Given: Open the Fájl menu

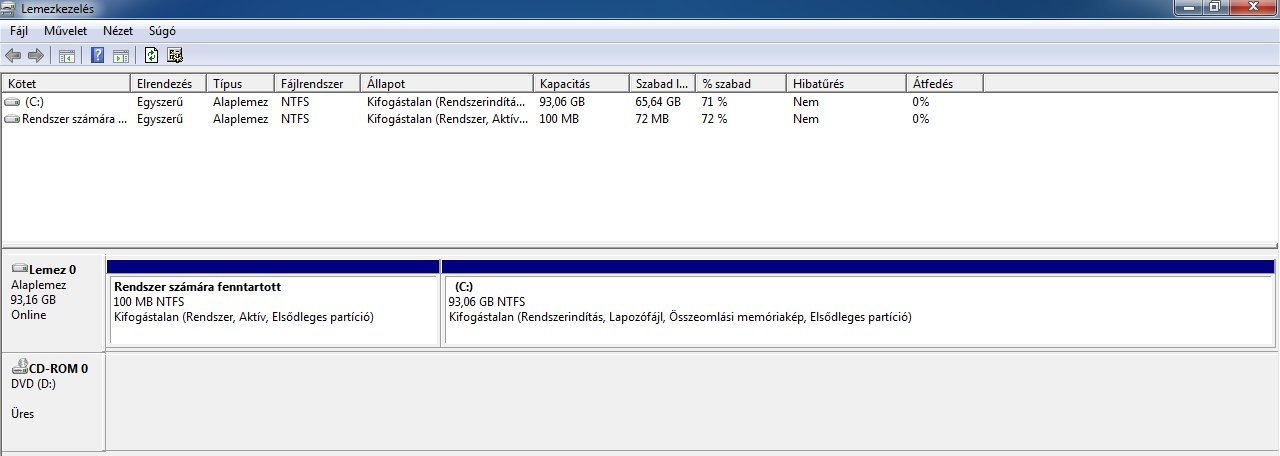Looking at the screenshot, I should (x=19, y=31).
